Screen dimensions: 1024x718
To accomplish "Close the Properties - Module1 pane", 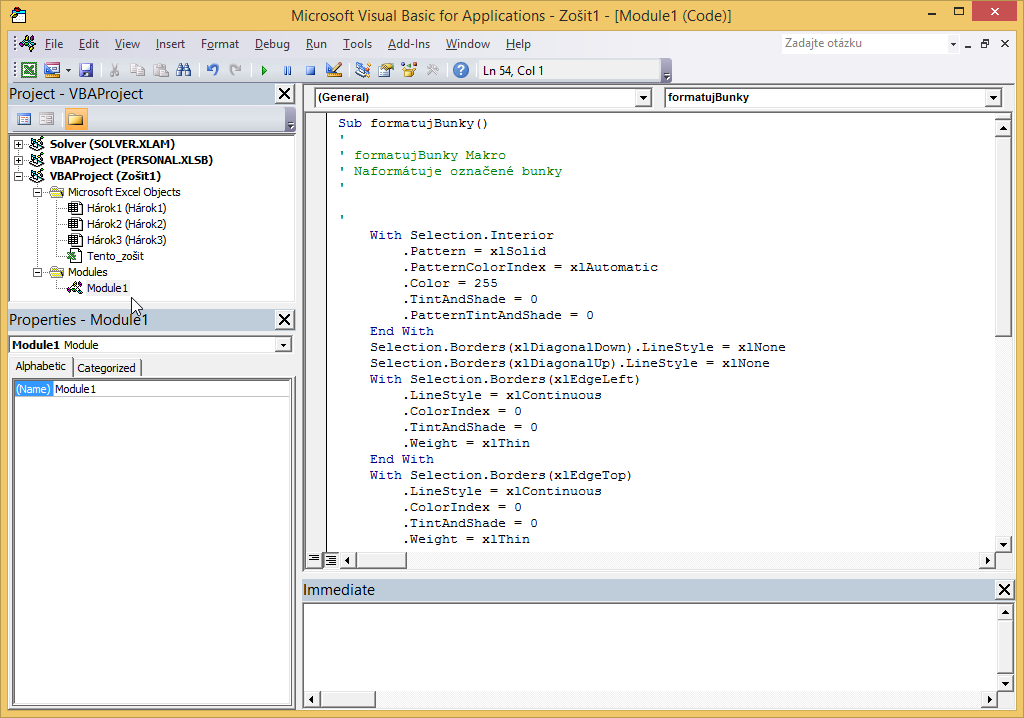I will 285,319.
